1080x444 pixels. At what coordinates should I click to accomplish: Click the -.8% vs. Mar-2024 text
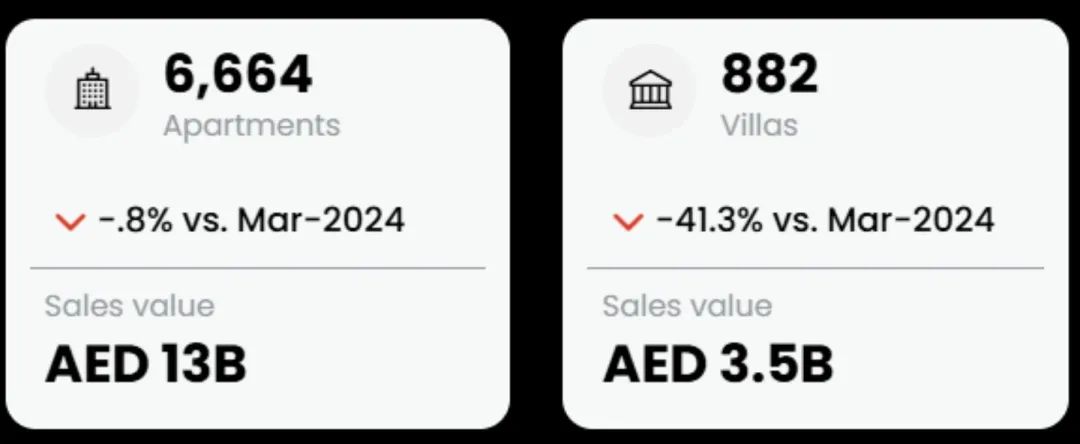pyautogui.click(x=251, y=220)
